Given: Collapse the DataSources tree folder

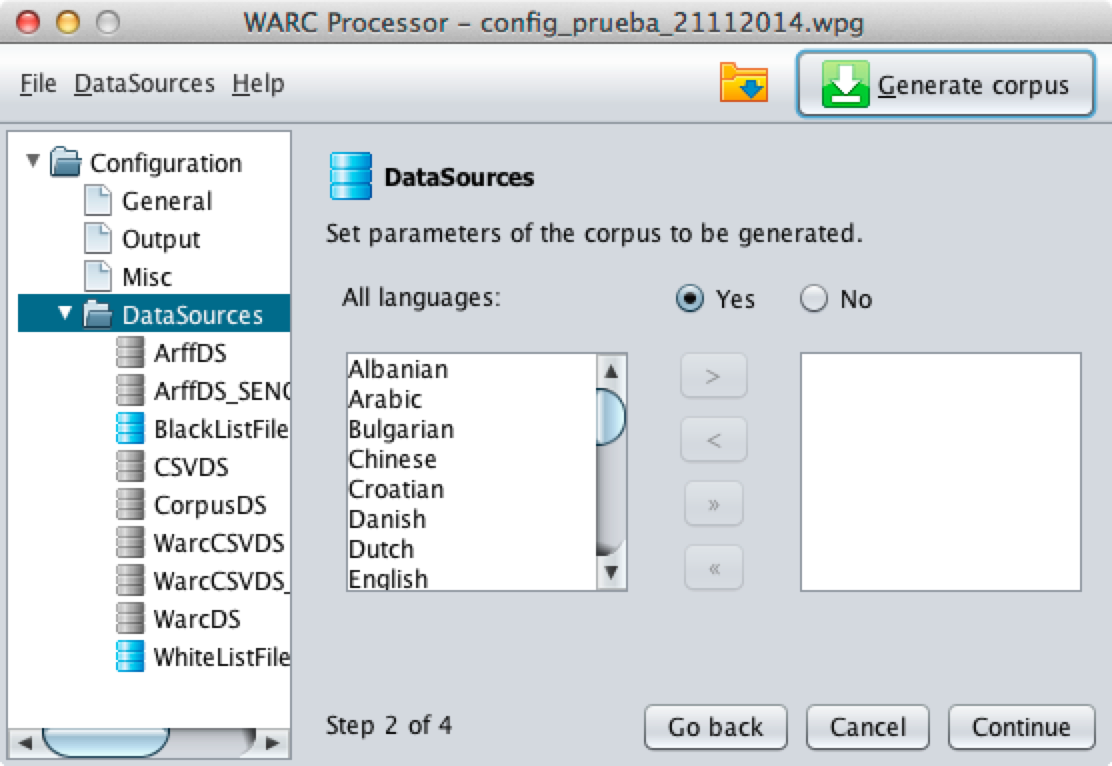Looking at the screenshot, I should coord(66,314).
